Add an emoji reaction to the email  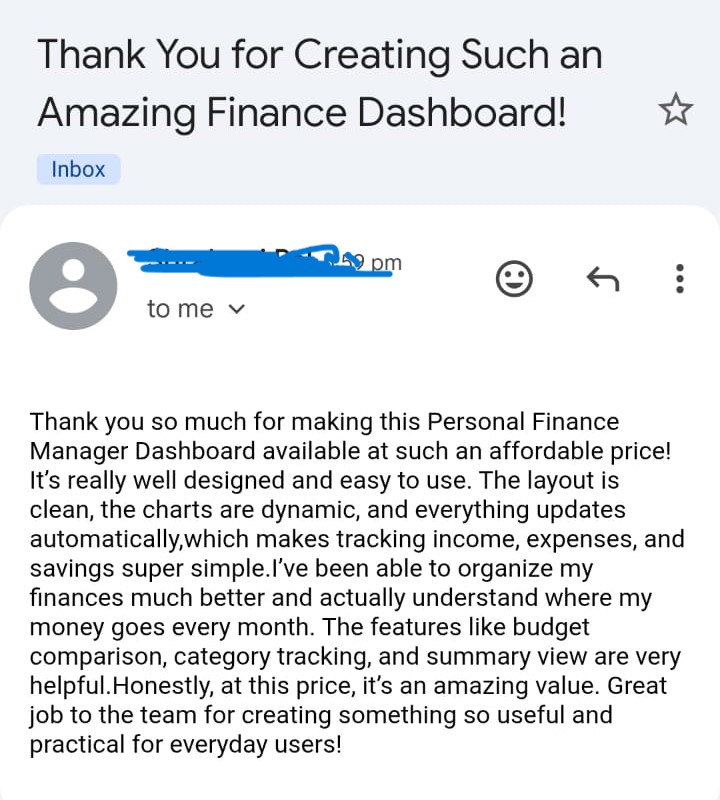point(514,280)
